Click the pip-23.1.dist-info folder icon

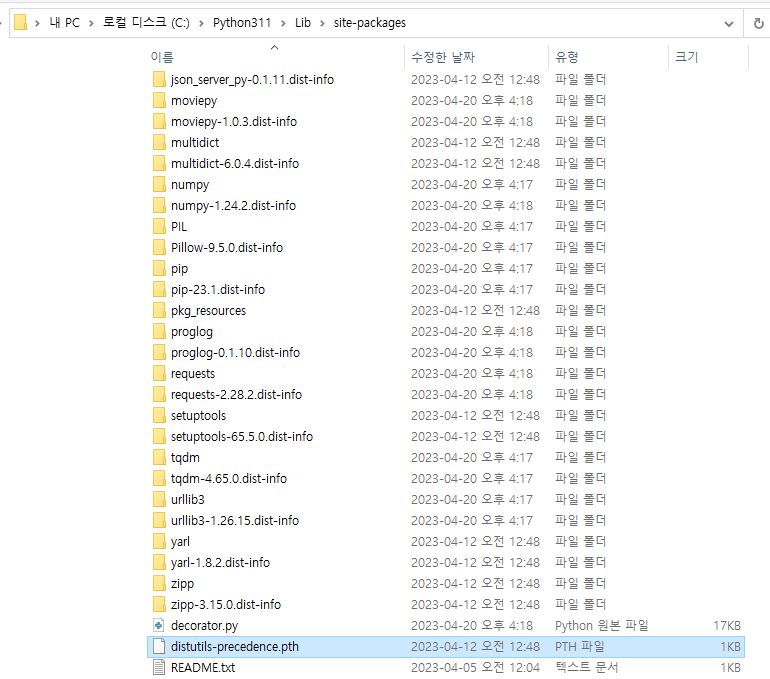pyautogui.click(x=159, y=289)
